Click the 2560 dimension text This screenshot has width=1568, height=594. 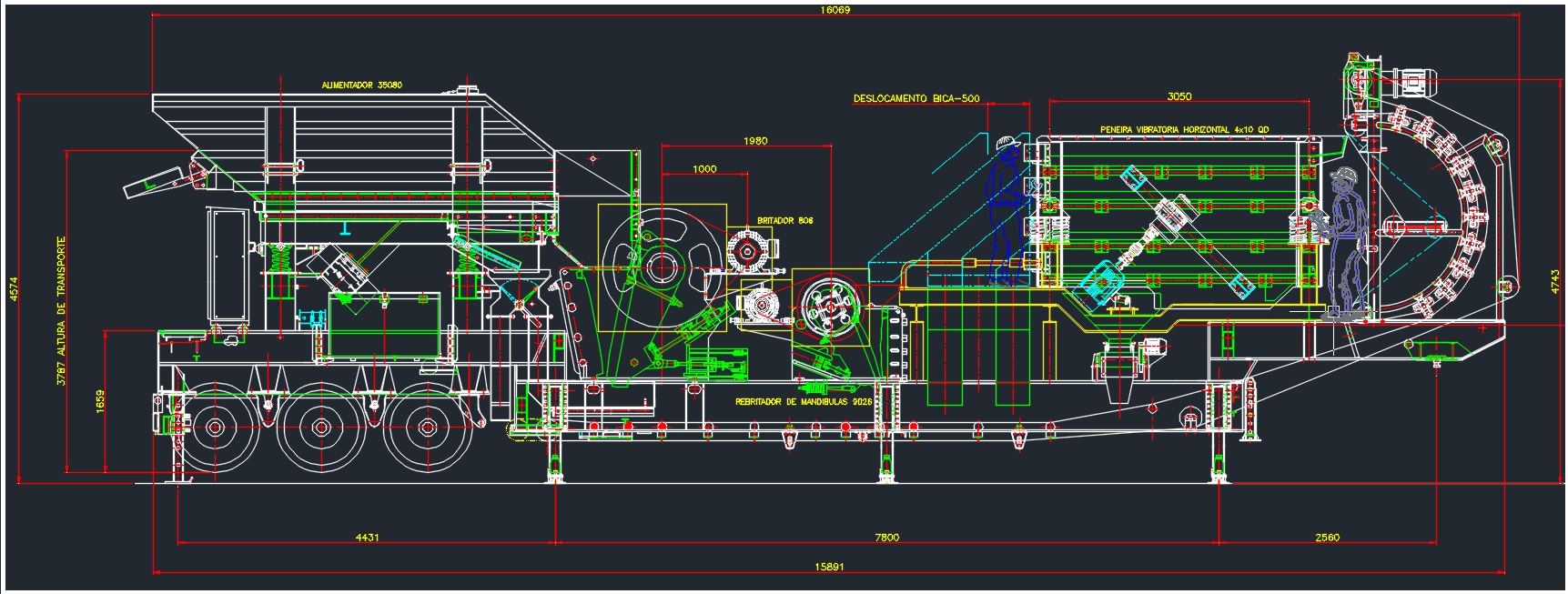tap(1327, 538)
